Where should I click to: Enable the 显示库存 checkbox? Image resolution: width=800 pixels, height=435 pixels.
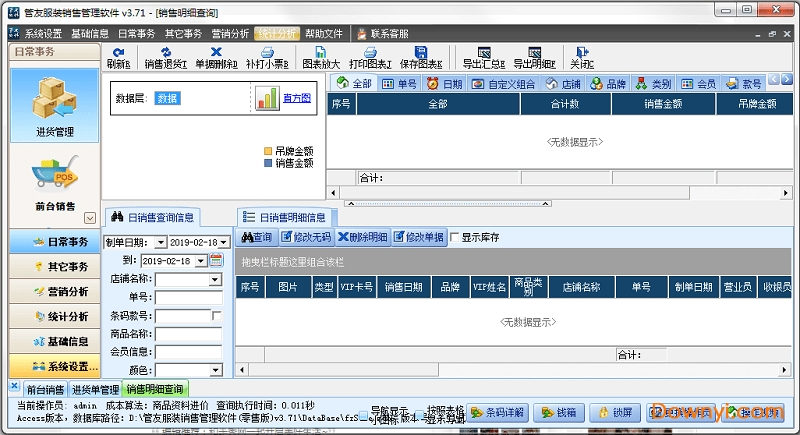(456, 238)
